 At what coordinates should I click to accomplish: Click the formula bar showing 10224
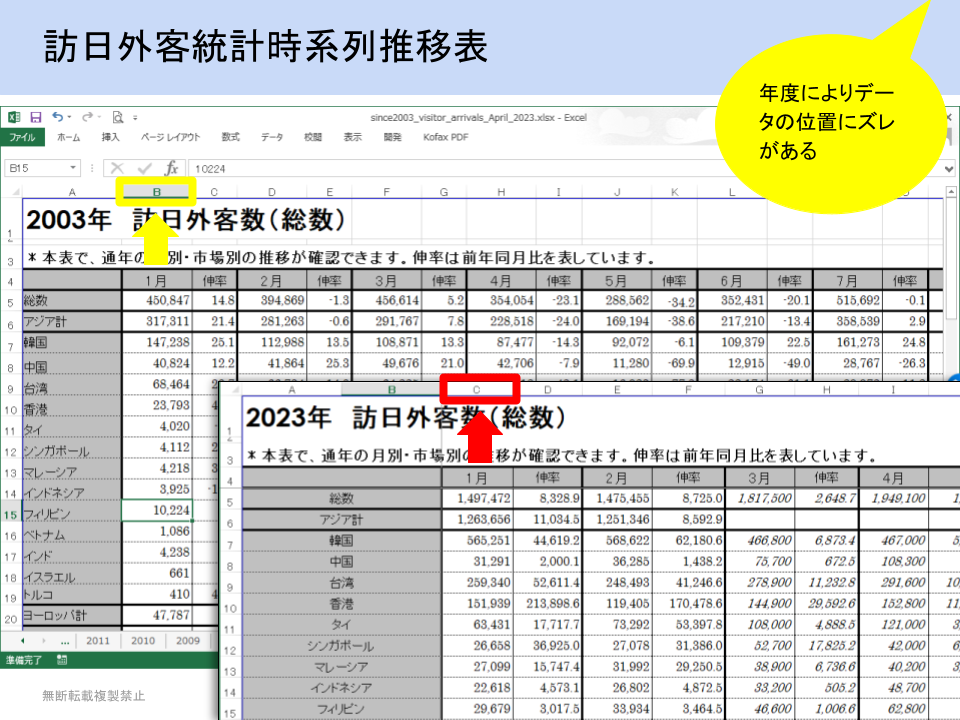point(453,168)
